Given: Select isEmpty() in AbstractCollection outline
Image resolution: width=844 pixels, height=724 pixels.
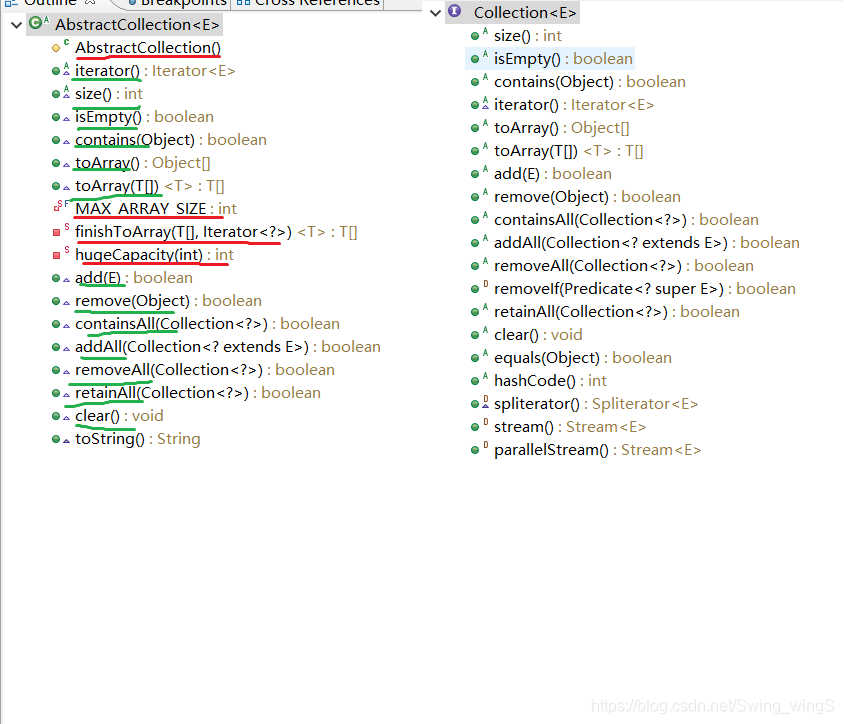Looking at the screenshot, I should point(144,117).
